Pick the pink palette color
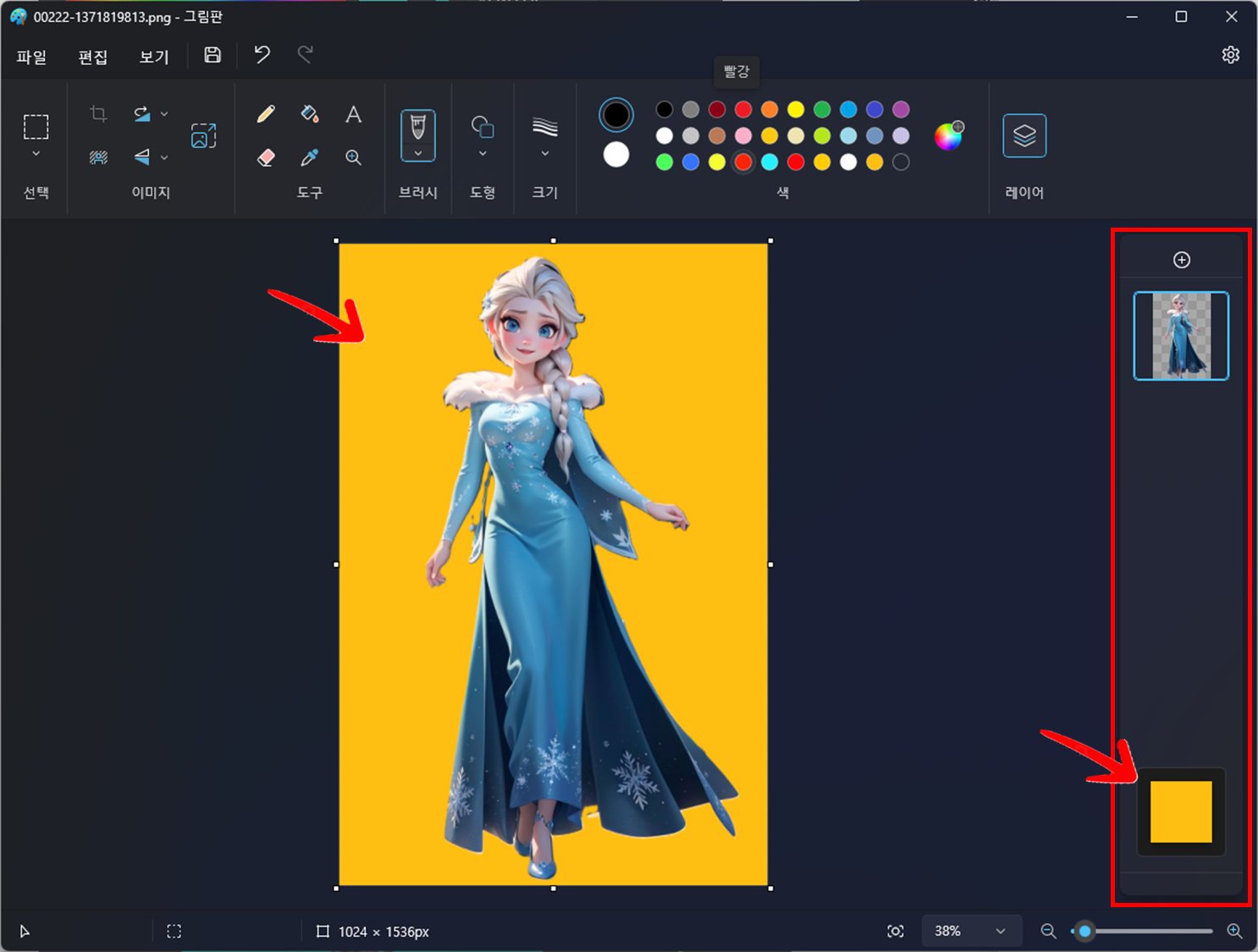Viewport: 1258px width, 952px height. (x=743, y=135)
